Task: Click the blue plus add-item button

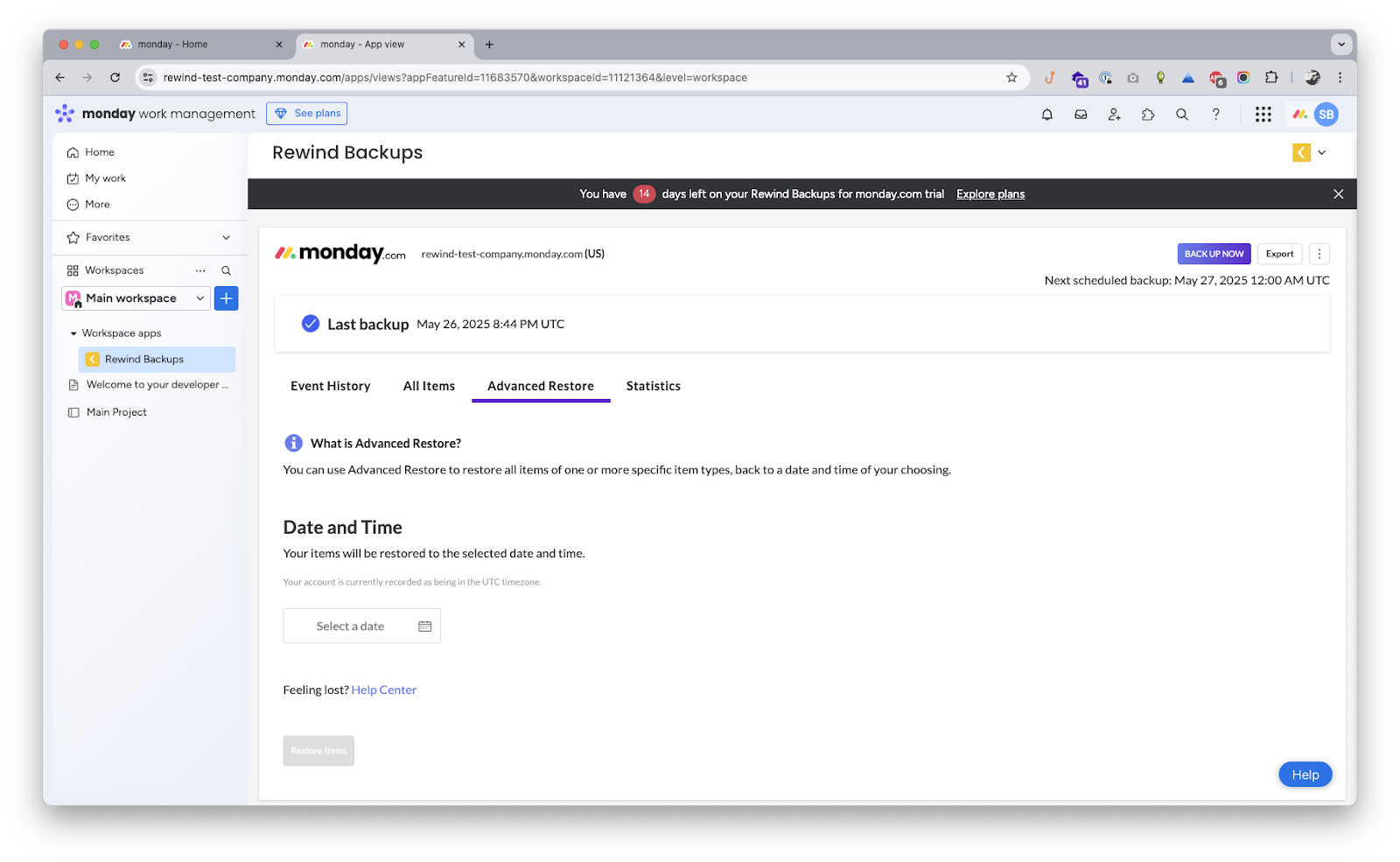Action: [226, 298]
